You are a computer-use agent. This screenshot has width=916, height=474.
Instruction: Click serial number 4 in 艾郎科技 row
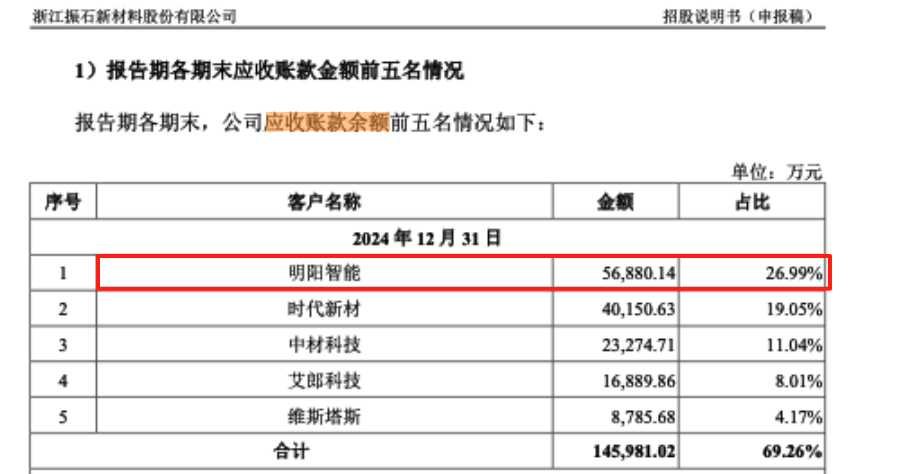pyautogui.click(x=63, y=381)
